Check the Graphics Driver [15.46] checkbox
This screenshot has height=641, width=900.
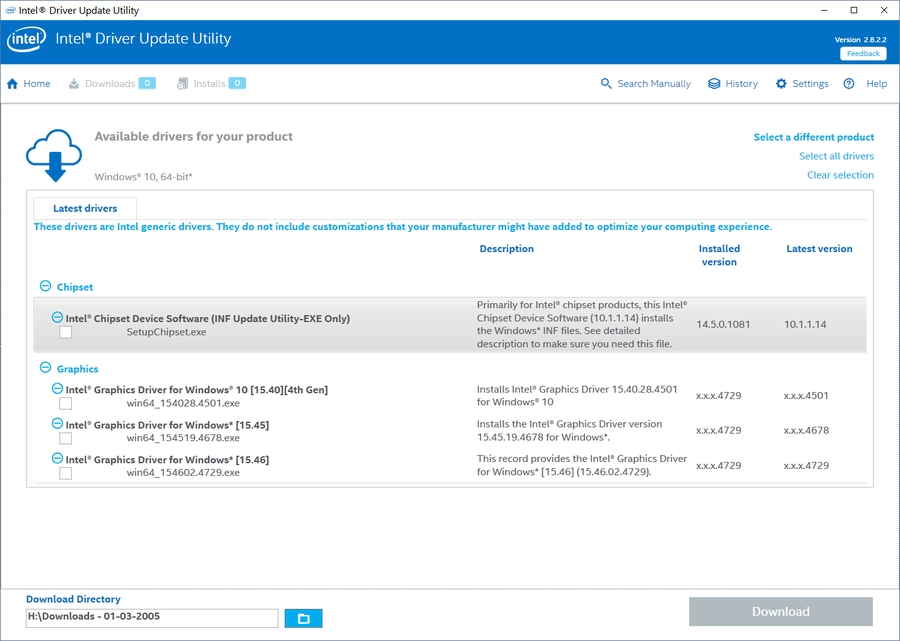coord(66,473)
